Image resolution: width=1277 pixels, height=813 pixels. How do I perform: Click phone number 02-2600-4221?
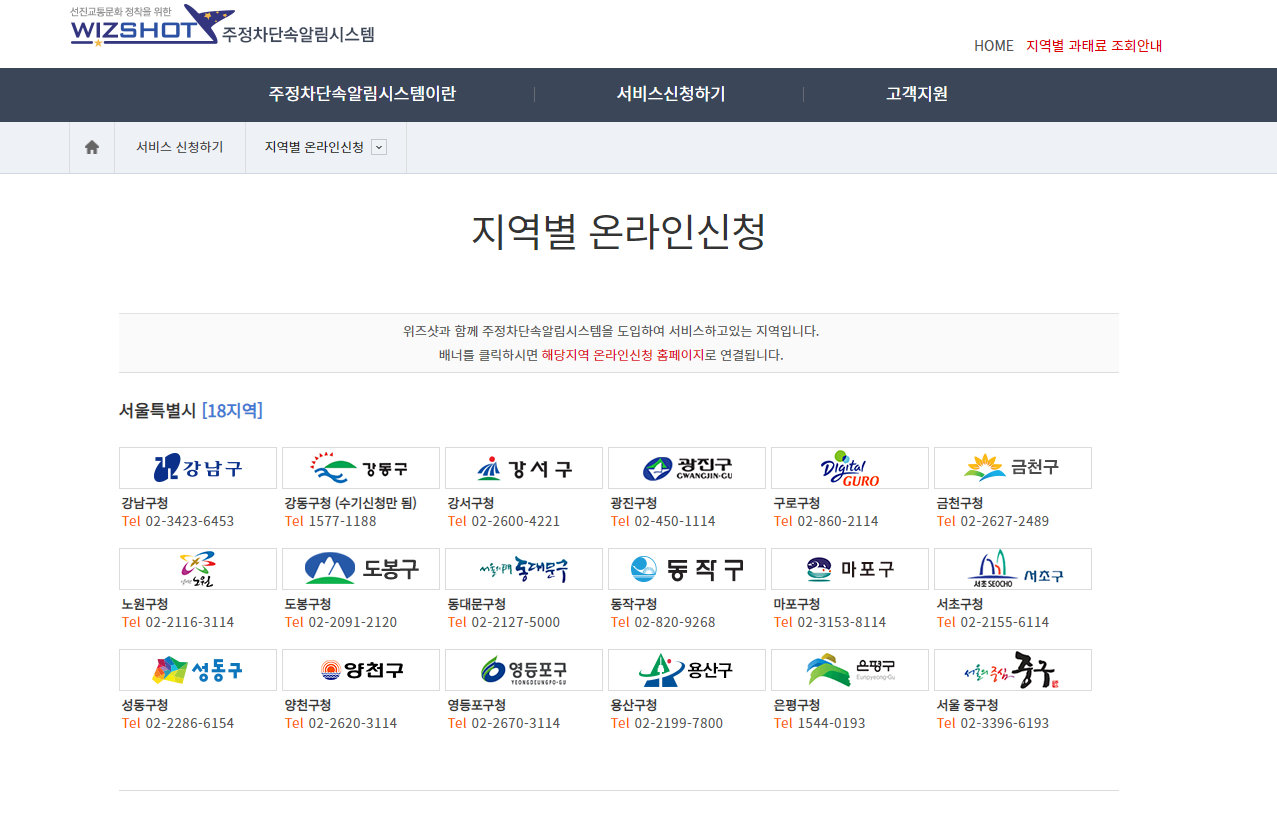click(516, 521)
